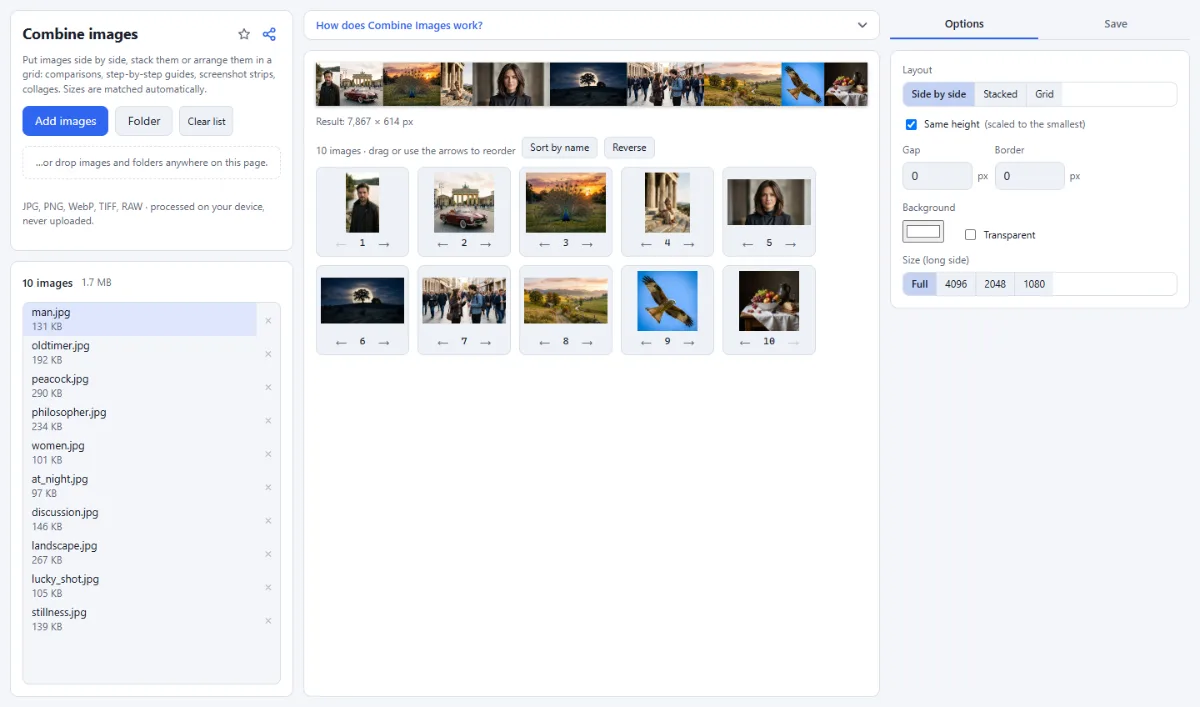The width and height of the screenshot is (1200, 707).
Task: Set size to Full
Action: 920,284
